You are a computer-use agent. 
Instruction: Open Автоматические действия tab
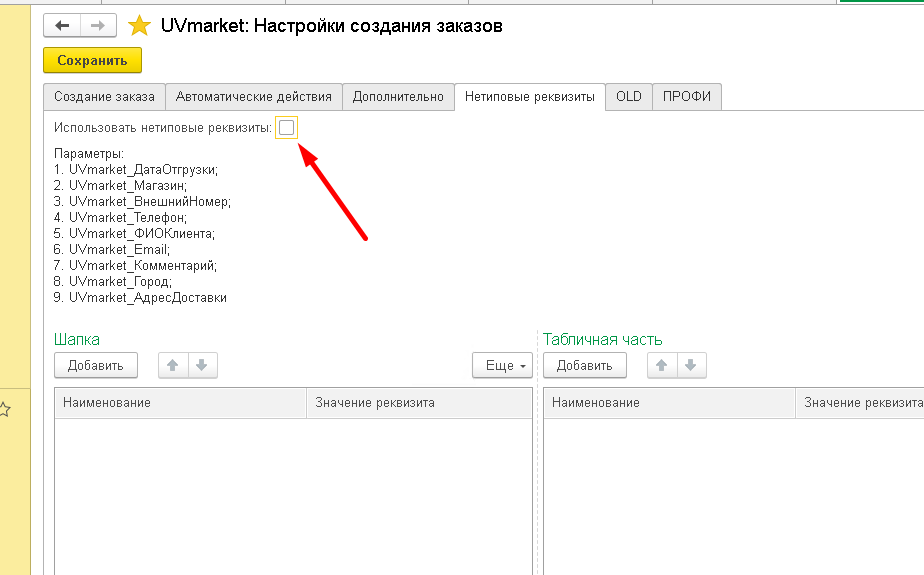click(x=253, y=97)
